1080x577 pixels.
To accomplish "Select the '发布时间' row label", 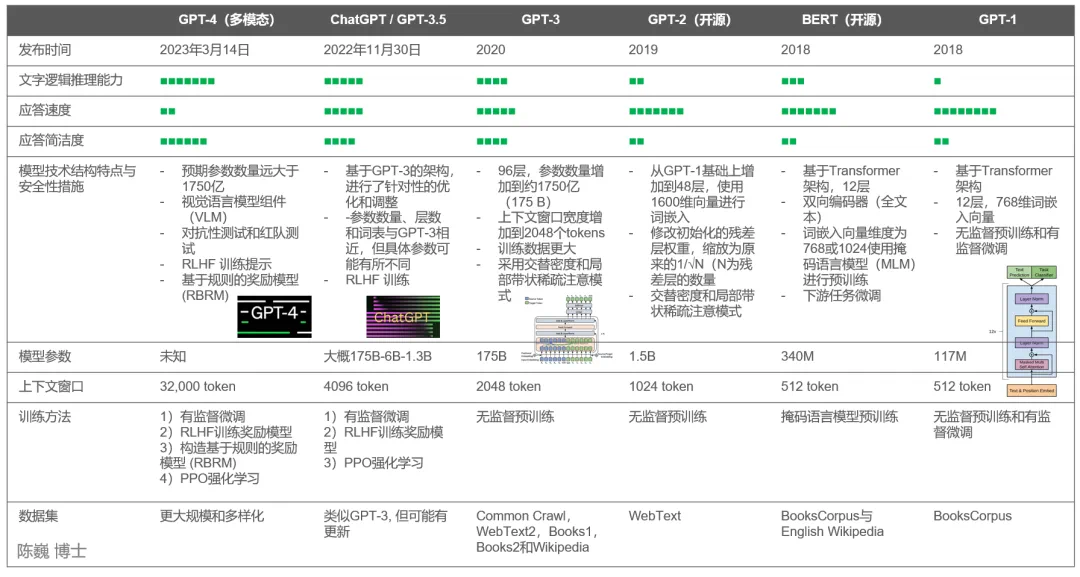I will pyautogui.click(x=45, y=50).
